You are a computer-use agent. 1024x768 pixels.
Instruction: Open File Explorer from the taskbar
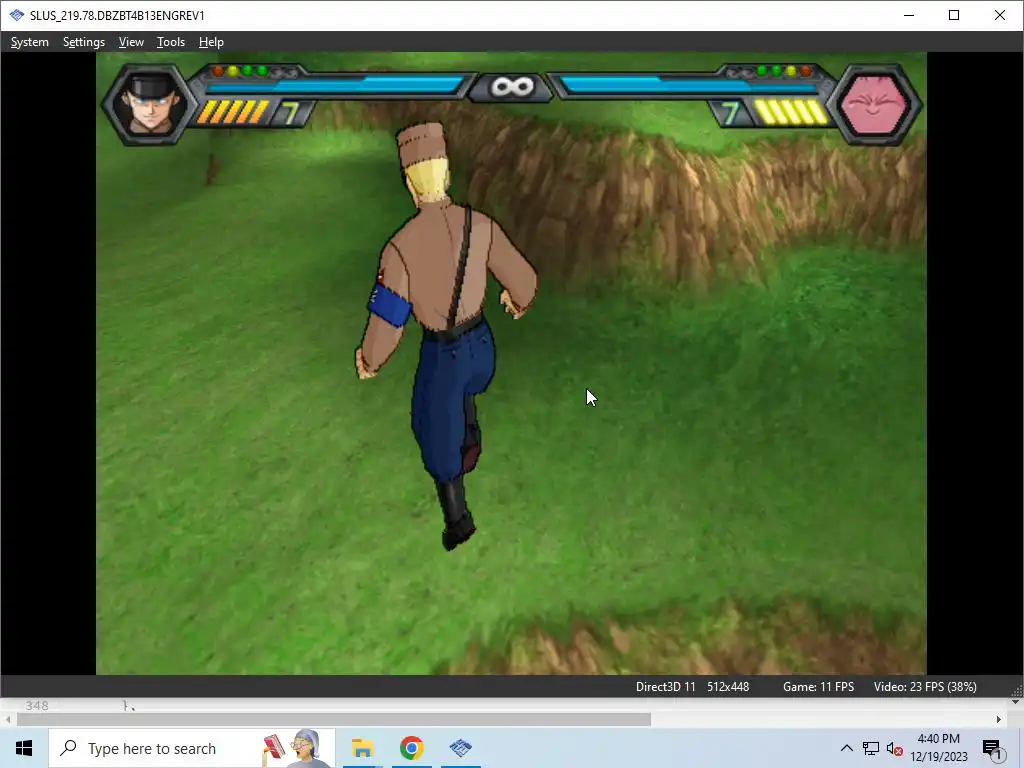362,748
